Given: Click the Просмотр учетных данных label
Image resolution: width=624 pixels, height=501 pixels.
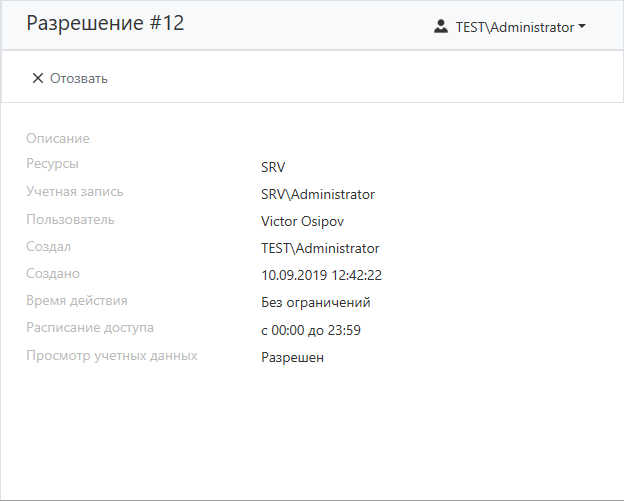Looking at the screenshot, I should point(111,355).
